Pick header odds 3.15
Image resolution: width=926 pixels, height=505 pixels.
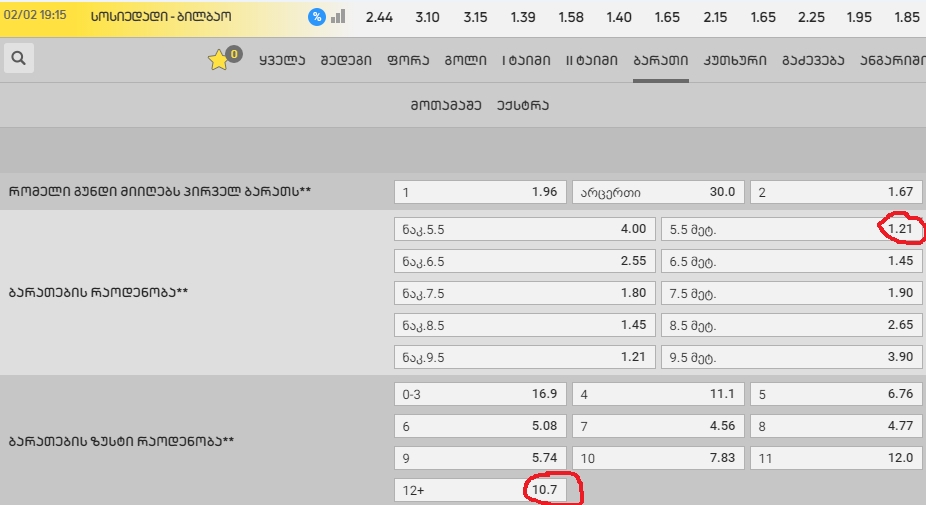(x=475, y=17)
